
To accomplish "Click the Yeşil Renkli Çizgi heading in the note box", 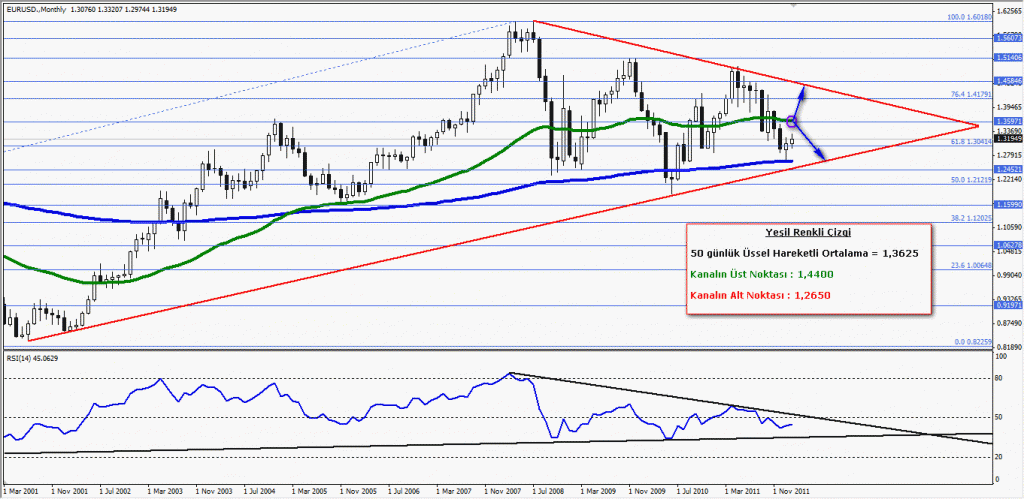I will (808, 233).
